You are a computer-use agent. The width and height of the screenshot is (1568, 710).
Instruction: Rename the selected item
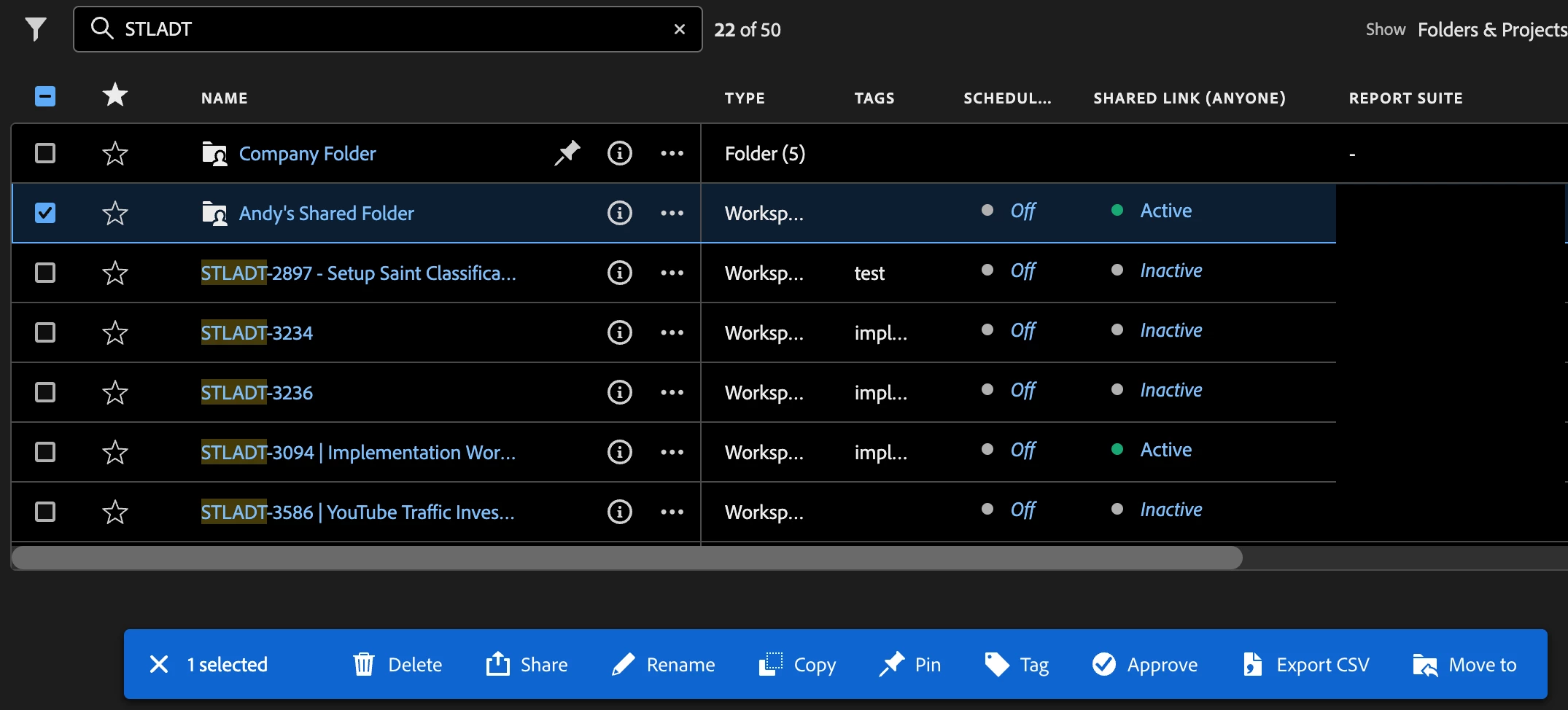[x=663, y=664]
